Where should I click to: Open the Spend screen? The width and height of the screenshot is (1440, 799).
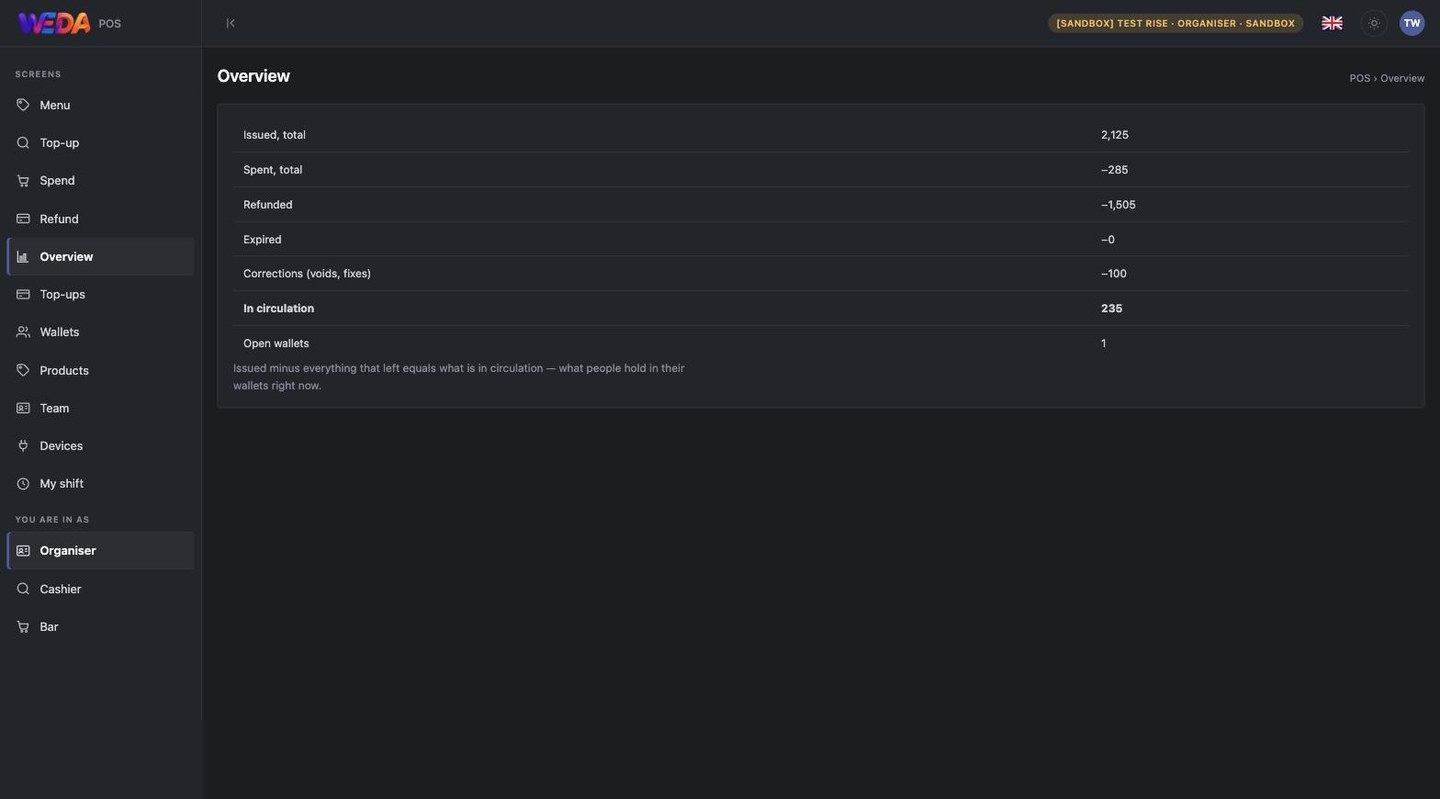click(x=100, y=181)
